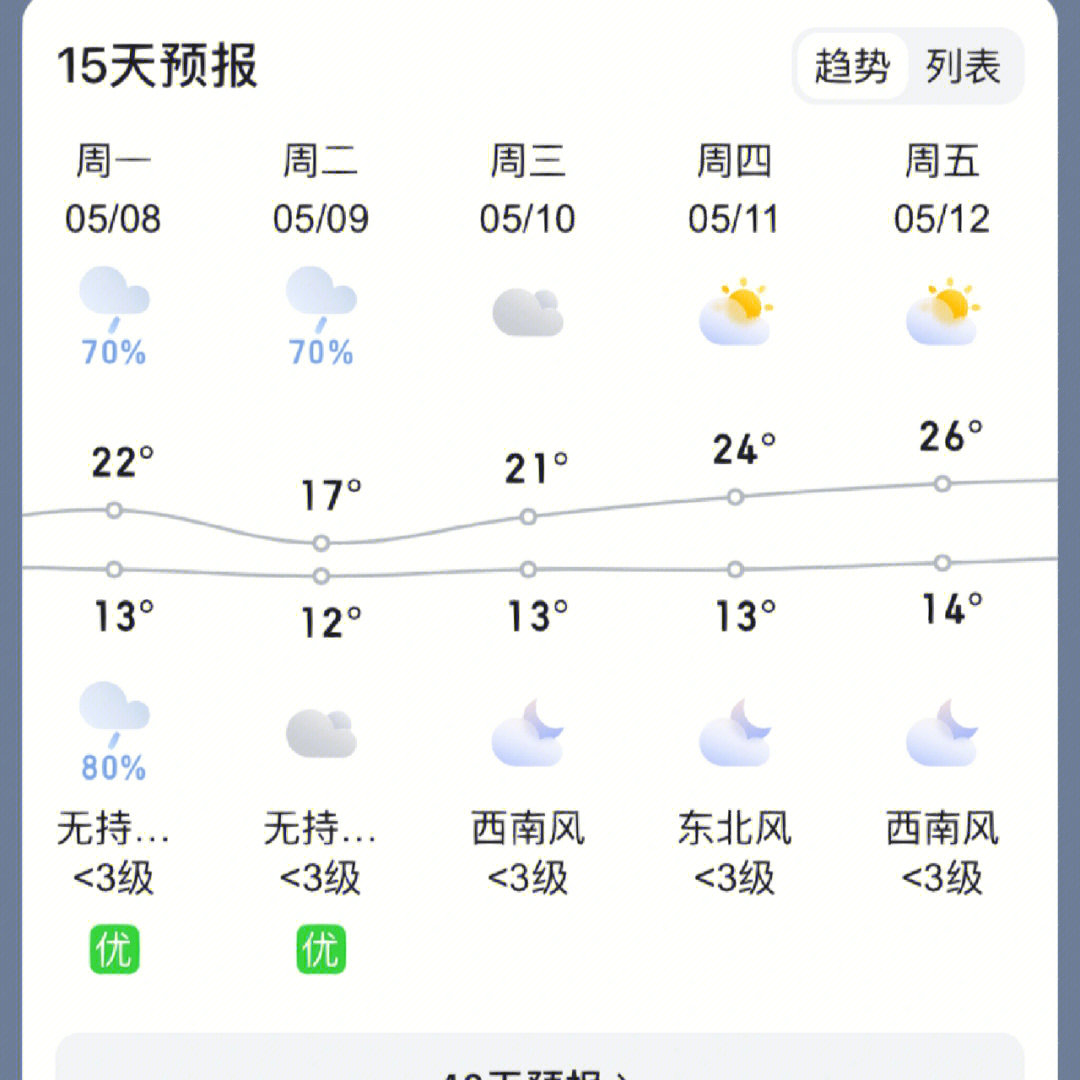The image size is (1080, 1080).
Task: Tap Monday night 80% rain icon
Action: click(x=114, y=715)
